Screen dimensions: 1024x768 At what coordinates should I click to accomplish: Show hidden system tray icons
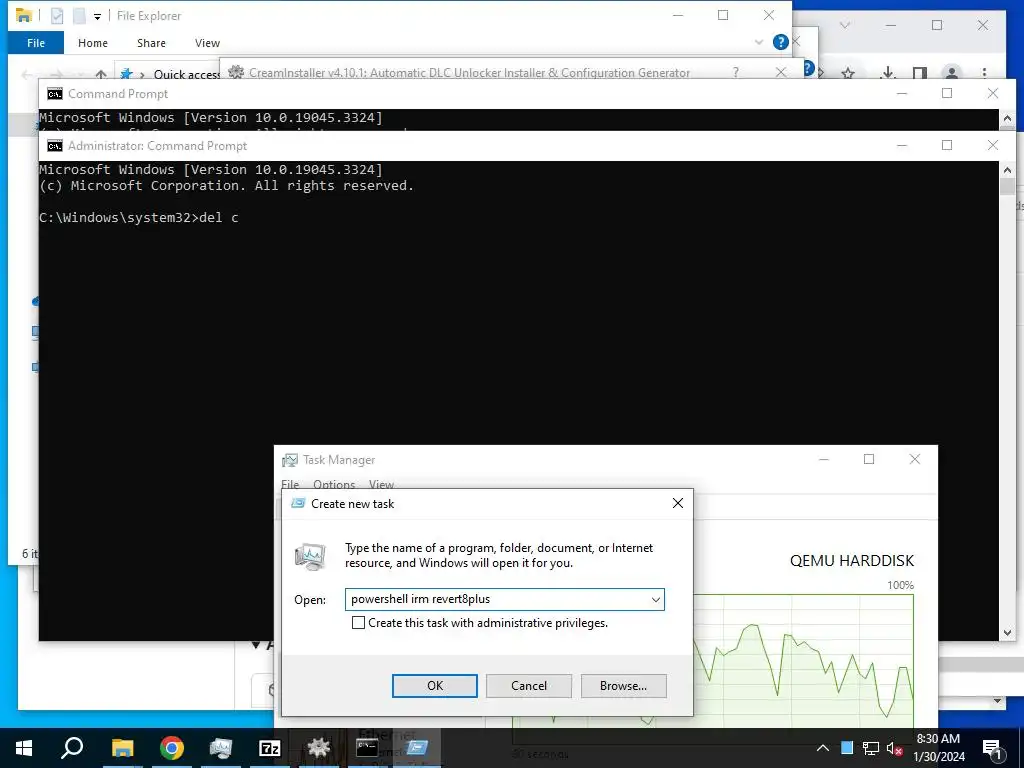click(823, 748)
